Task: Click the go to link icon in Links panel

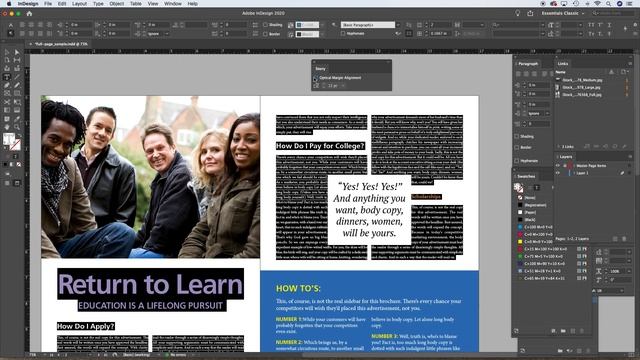Action: pyautogui.click(x=605, y=146)
